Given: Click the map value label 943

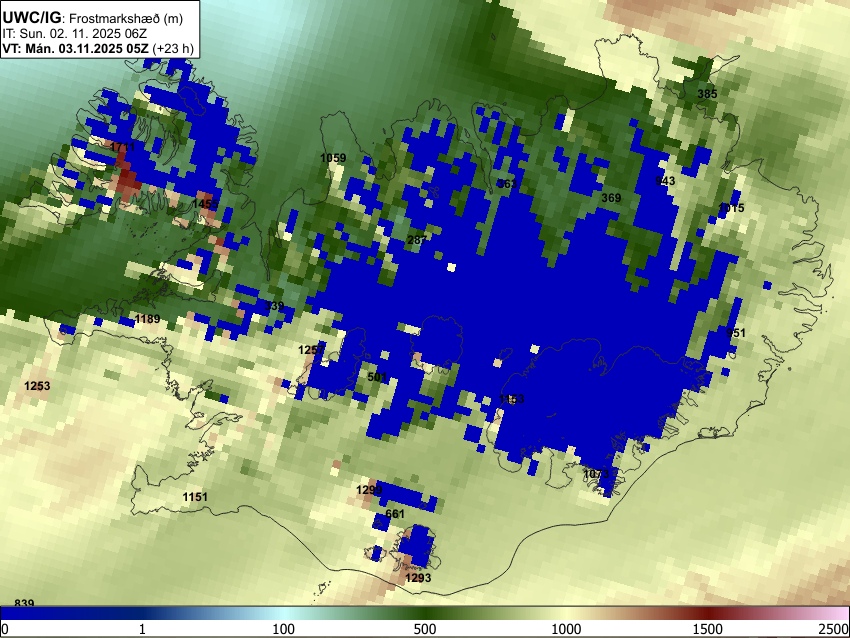Looking at the screenshot, I should [665, 181].
